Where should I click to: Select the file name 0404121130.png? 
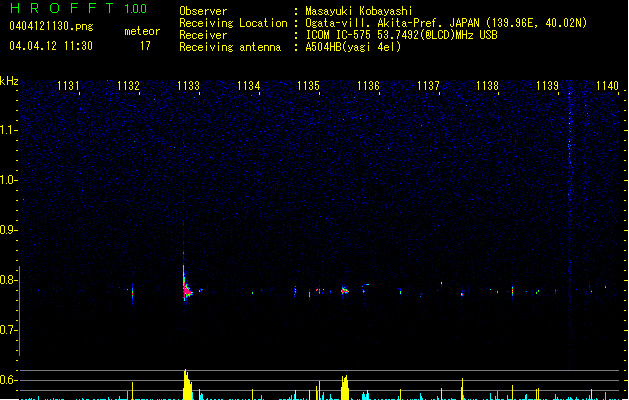(x=51, y=26)
